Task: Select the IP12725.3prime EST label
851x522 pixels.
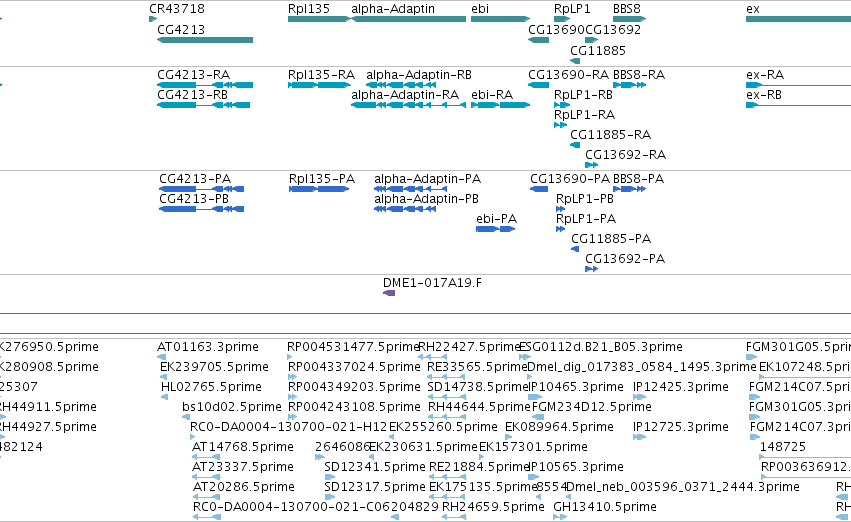Action: point(681,426)
